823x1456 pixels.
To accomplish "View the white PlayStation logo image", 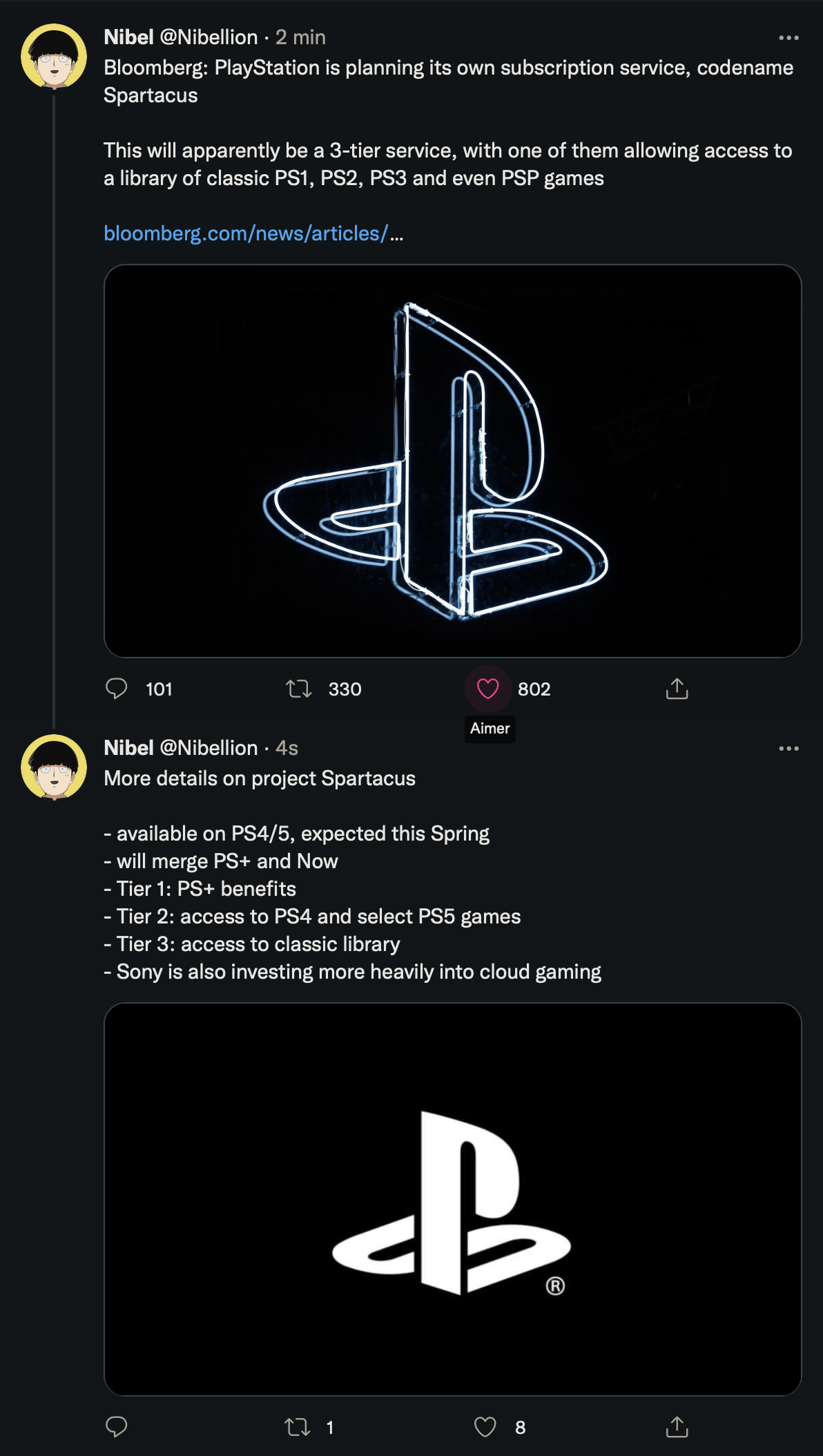I will tap(452, 1199).
